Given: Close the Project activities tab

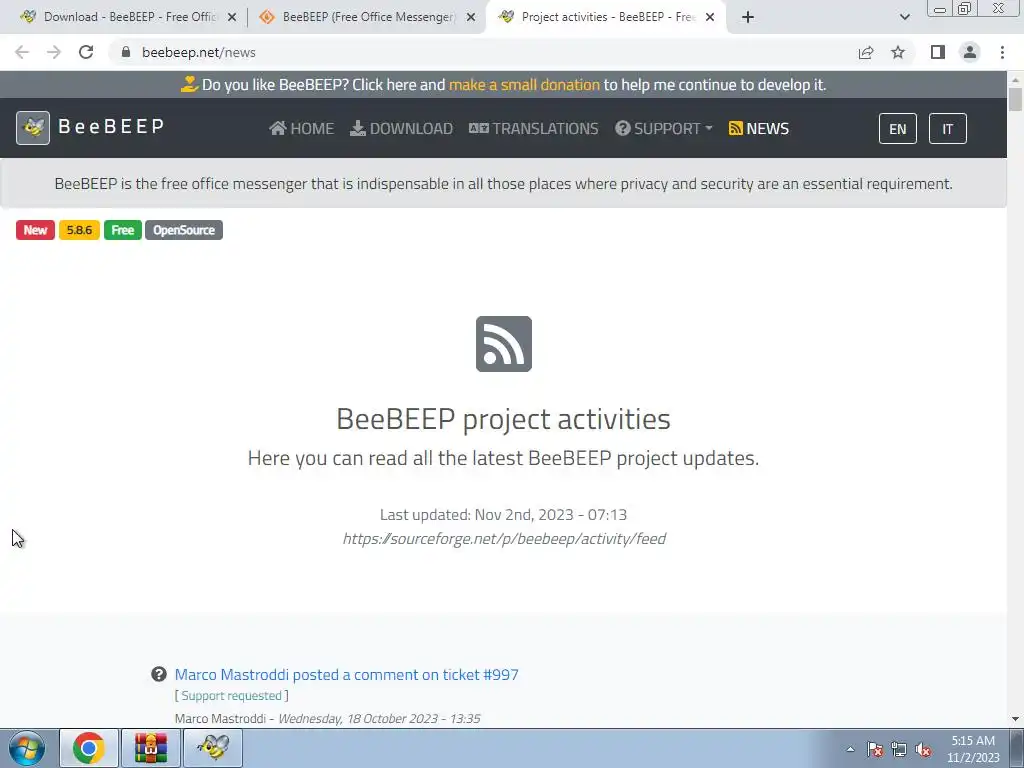Looking at the screenshot, I should [x=710, y=17].
